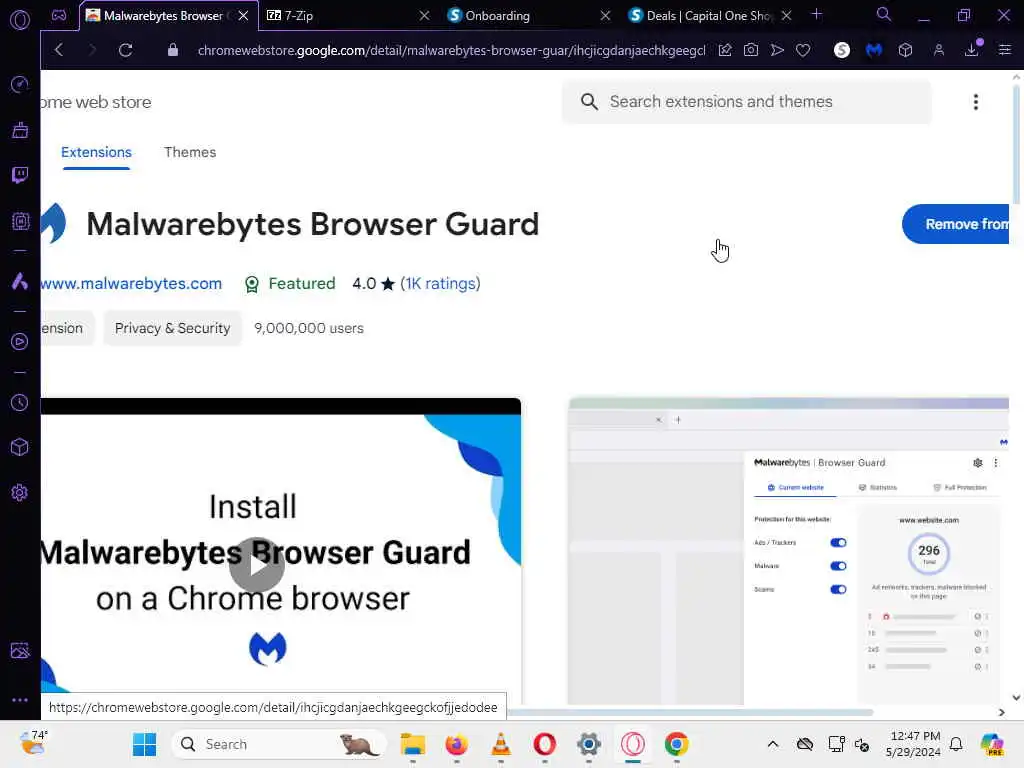The width and height of the screenshot is (1024, 768).
Task: Open the send-to-My-Flow arrow icon
Action: click(777, 50)
